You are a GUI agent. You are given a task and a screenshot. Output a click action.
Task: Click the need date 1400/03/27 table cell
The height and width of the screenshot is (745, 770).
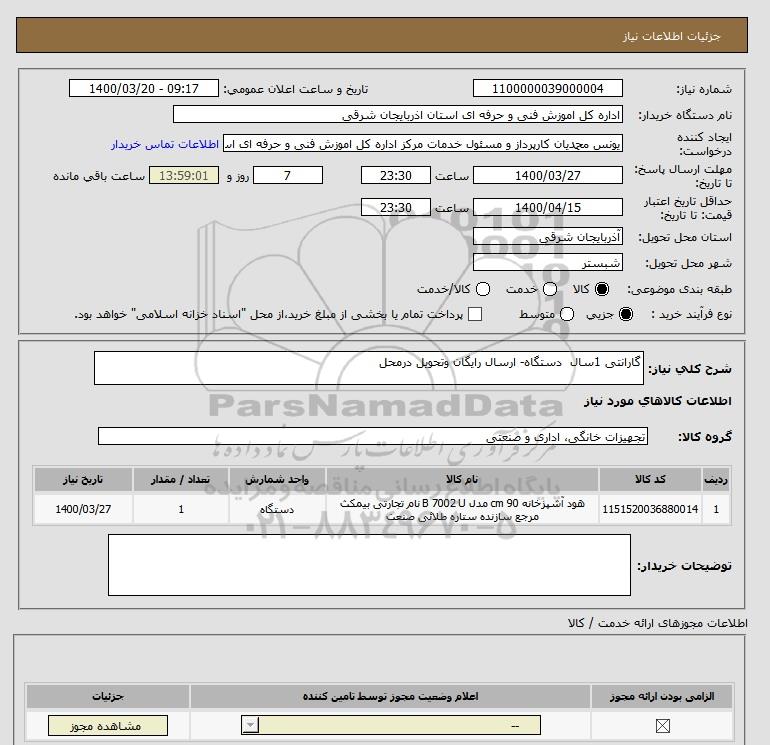point(83,509)
